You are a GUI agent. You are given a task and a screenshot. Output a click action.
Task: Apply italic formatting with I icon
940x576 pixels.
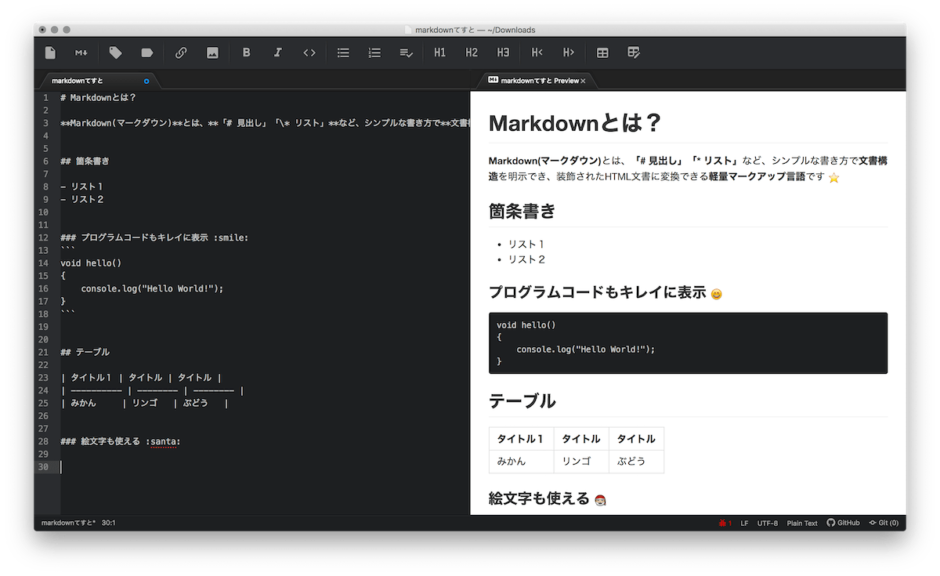(278, 53)
